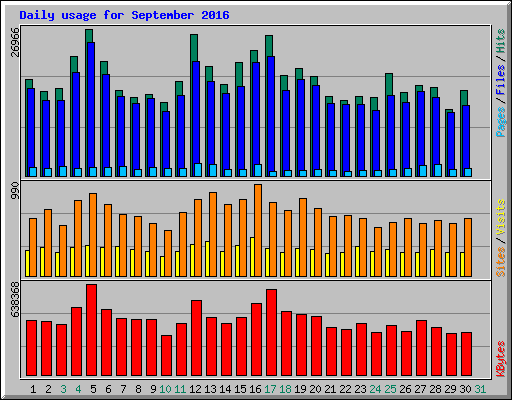The width and height of the screenshot is (512, 400).
Task: Click the y-axis value 638368
Action: [15, 299]
